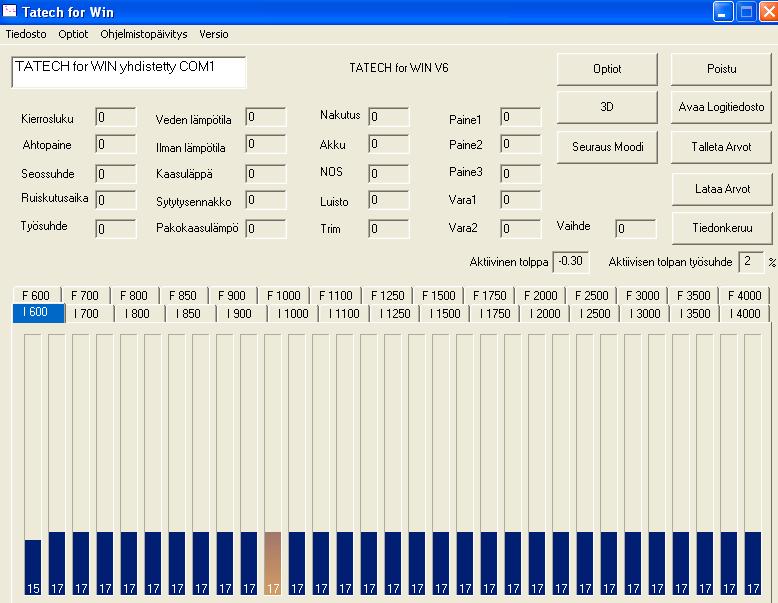Viewport: 778px width, 603px height.
Task: Close the Tatech for Win window
Action: (769, 11)
